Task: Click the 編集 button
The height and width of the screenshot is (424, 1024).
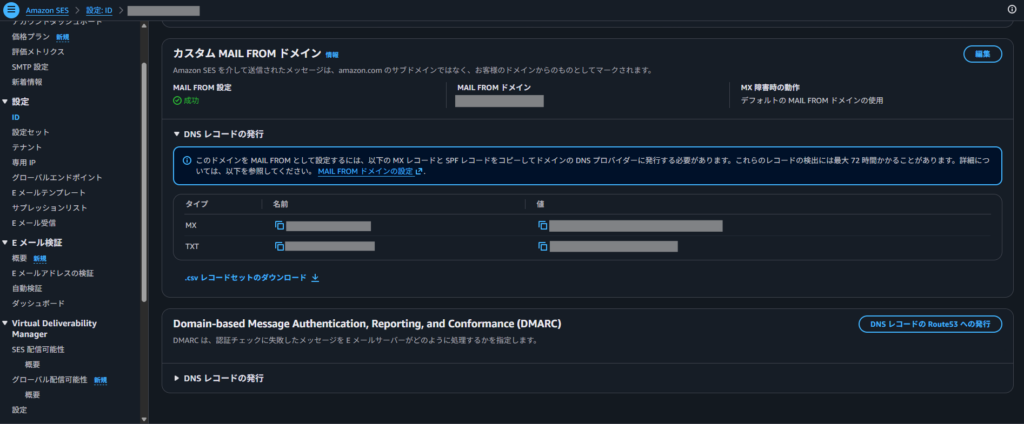Action: point(983,54)
